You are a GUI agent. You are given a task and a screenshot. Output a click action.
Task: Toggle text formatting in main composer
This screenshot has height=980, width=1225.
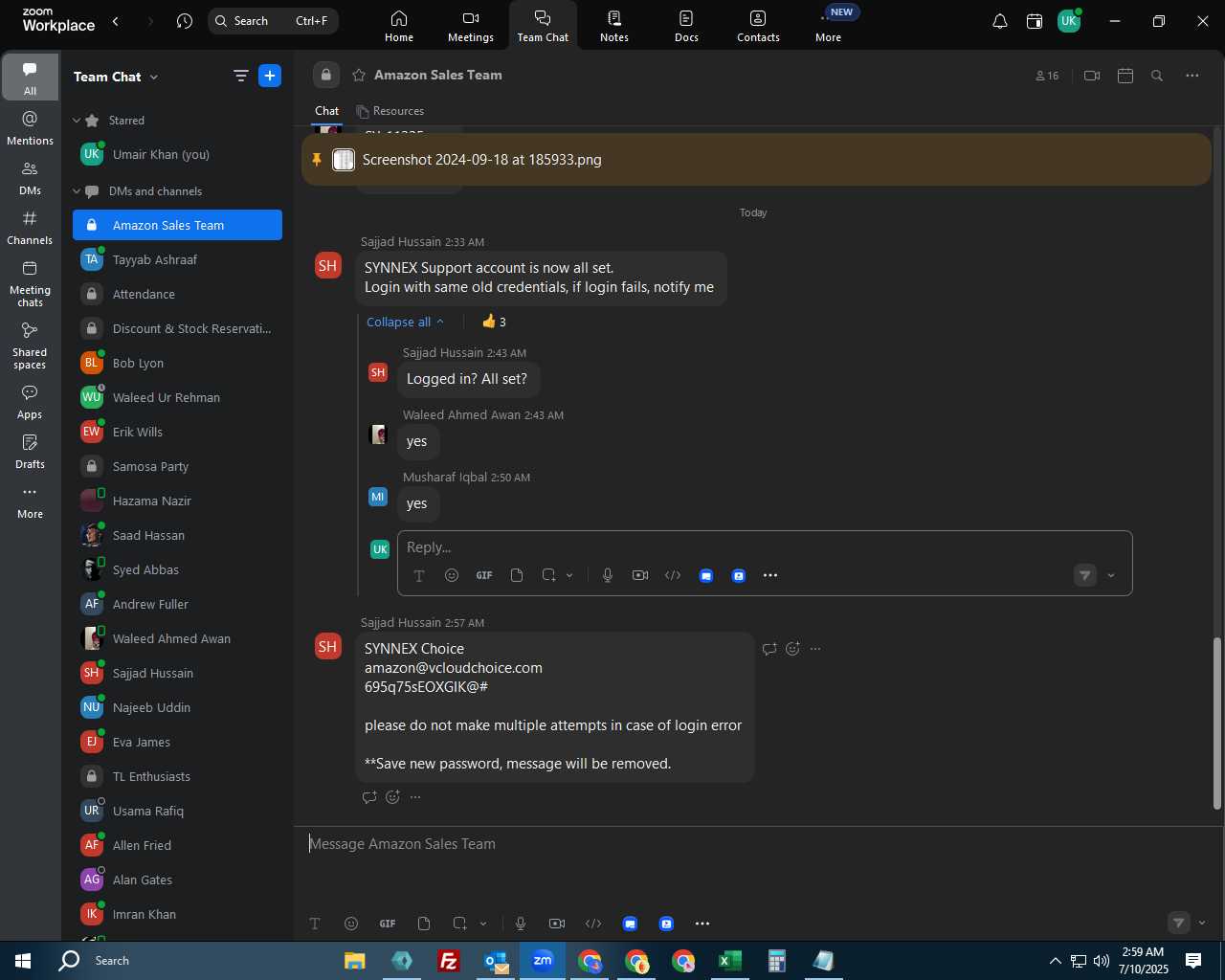click(x=315, y=924)
